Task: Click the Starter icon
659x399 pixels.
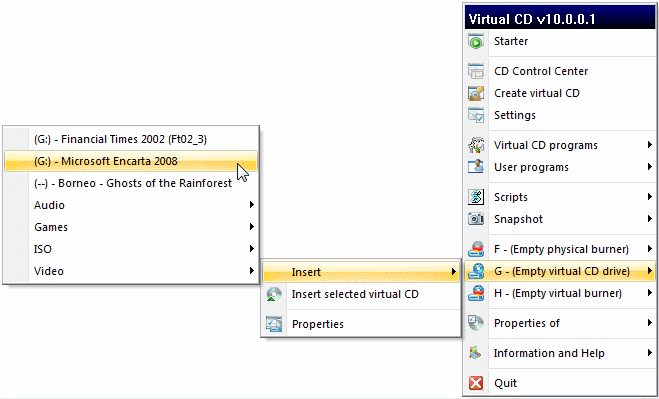Action: [476, 41]
